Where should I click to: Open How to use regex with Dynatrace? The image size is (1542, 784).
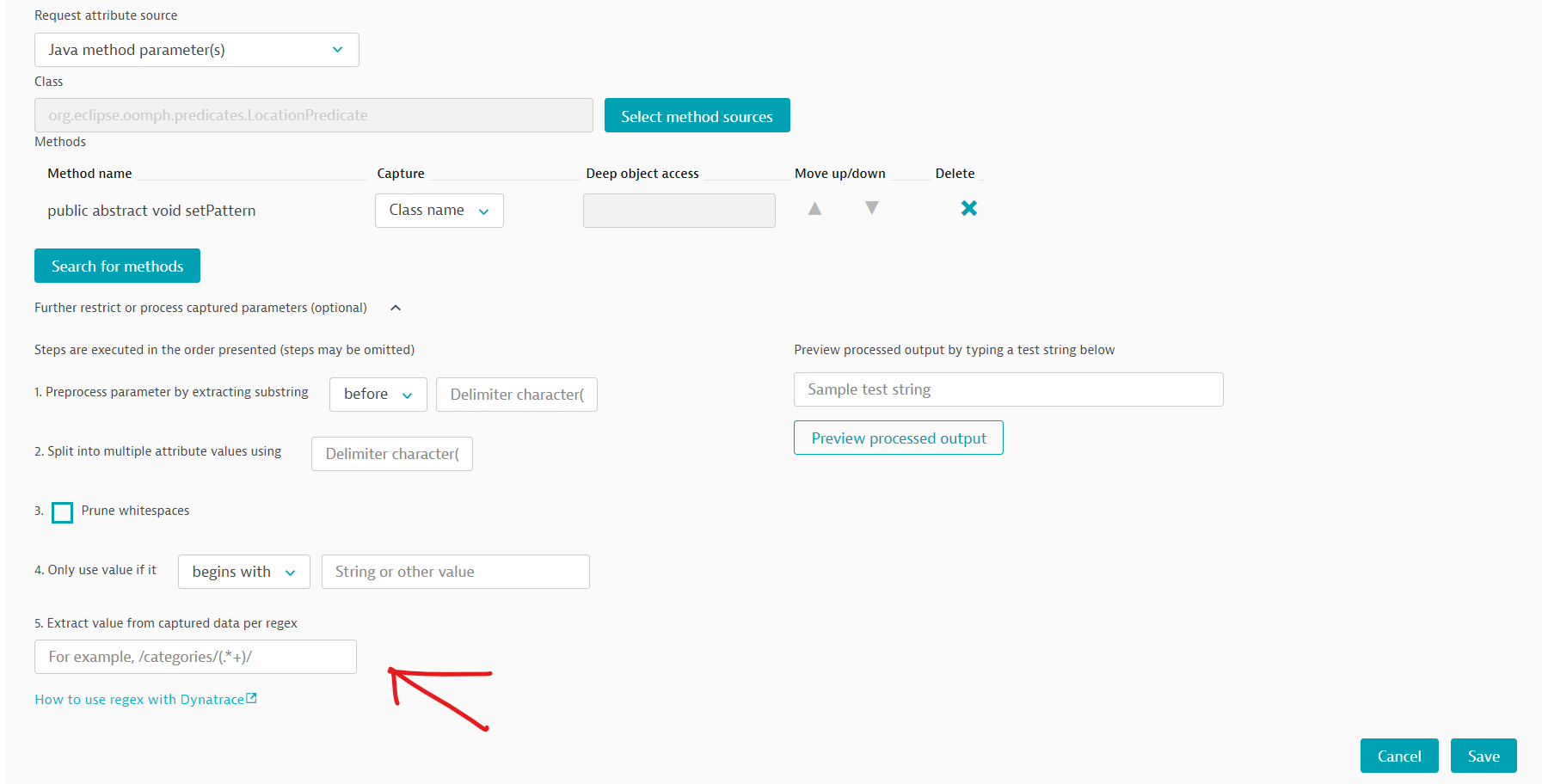pyautogui.click(x=139, y=700)
